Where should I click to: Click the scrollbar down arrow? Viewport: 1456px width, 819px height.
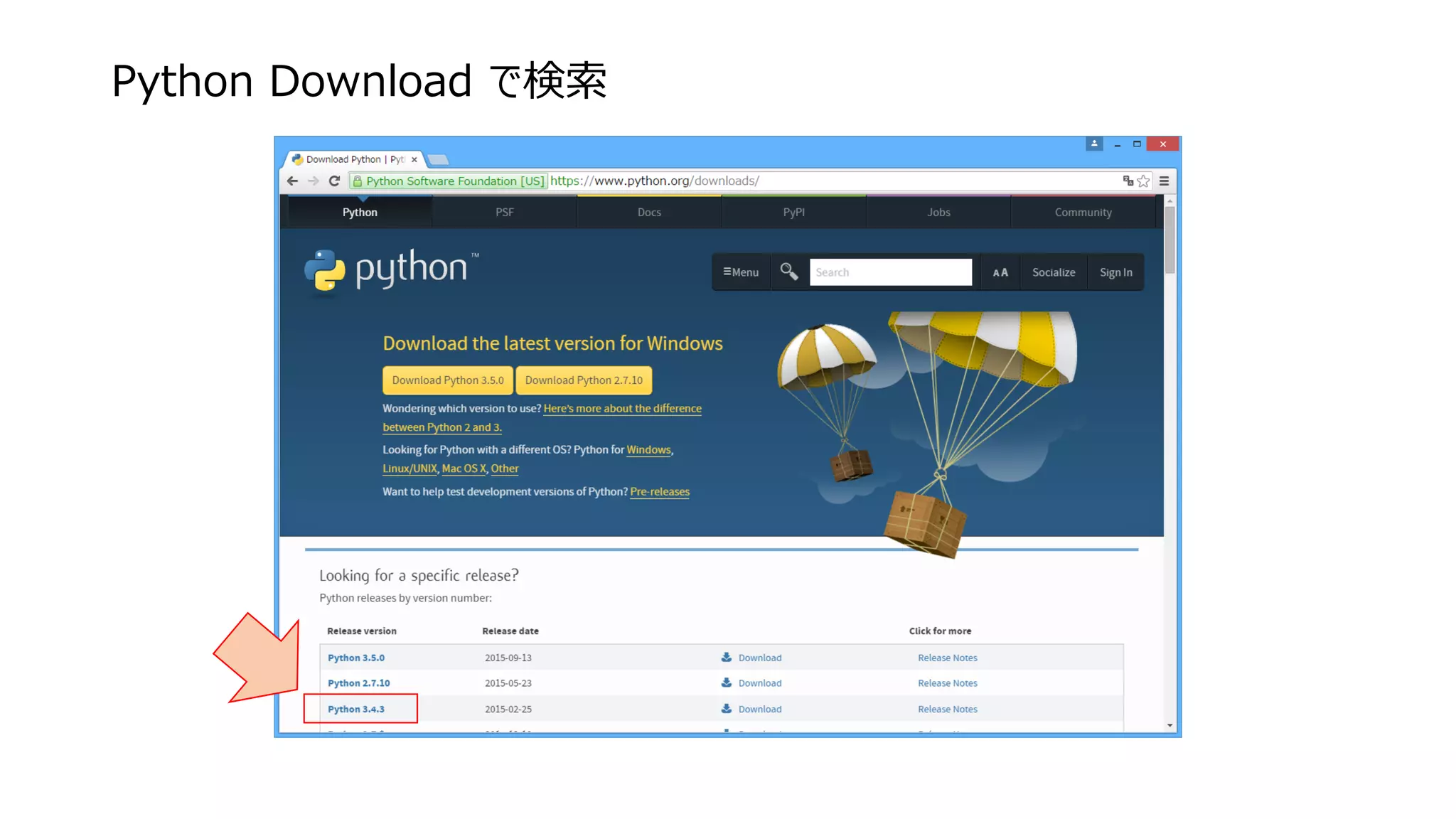[1170, 726]
